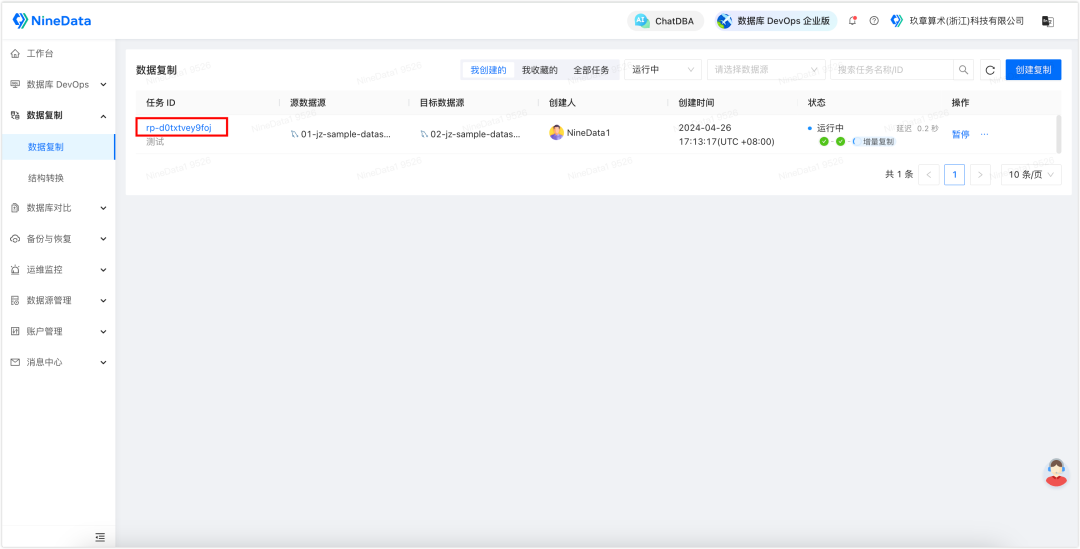Screen dimensions: 1080x549
Task: Refresh the task list
Action: pyautogui.click(x=990, y=70)
